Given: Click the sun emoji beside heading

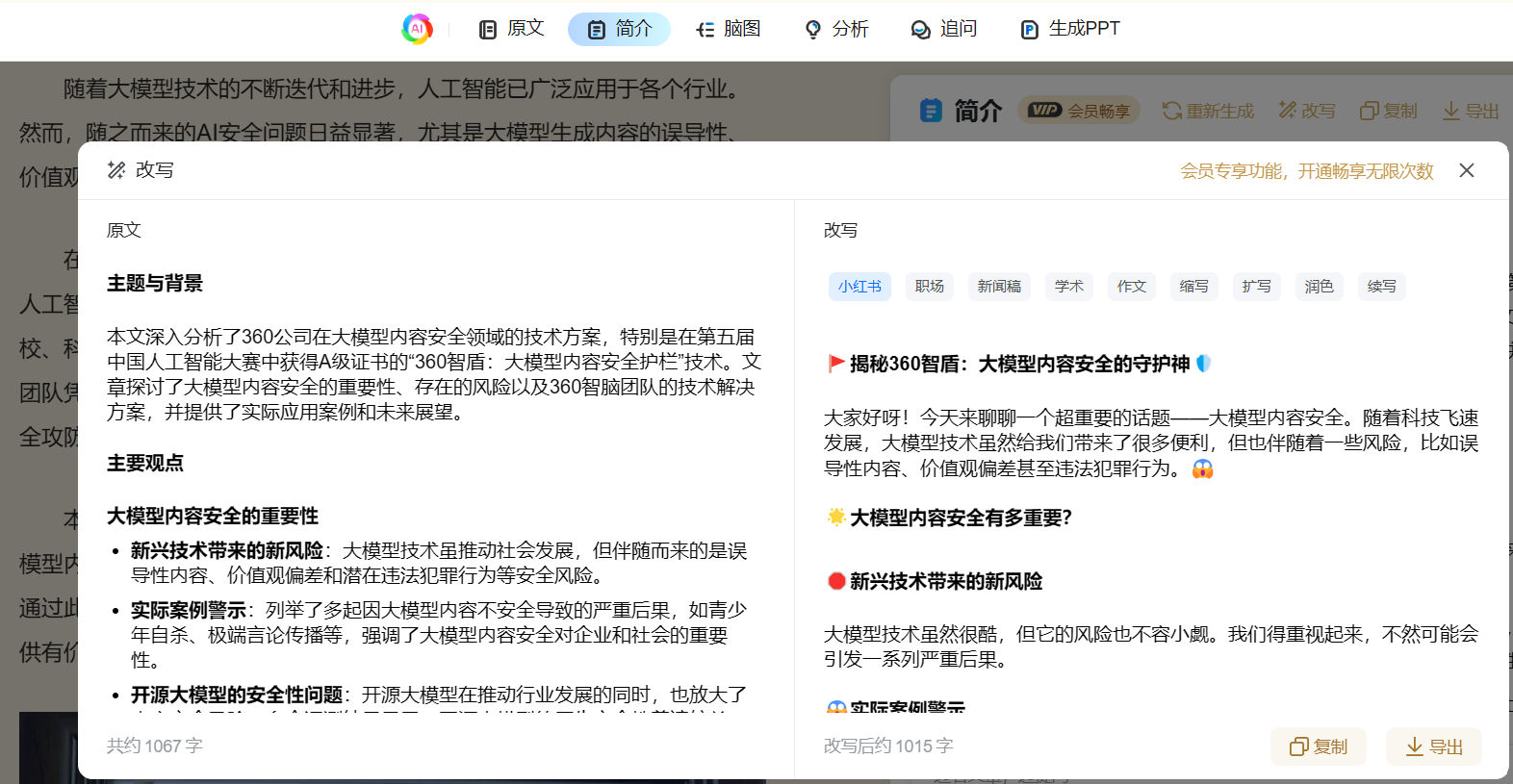Looking at the screenshot, I should [x=836, y=517].
